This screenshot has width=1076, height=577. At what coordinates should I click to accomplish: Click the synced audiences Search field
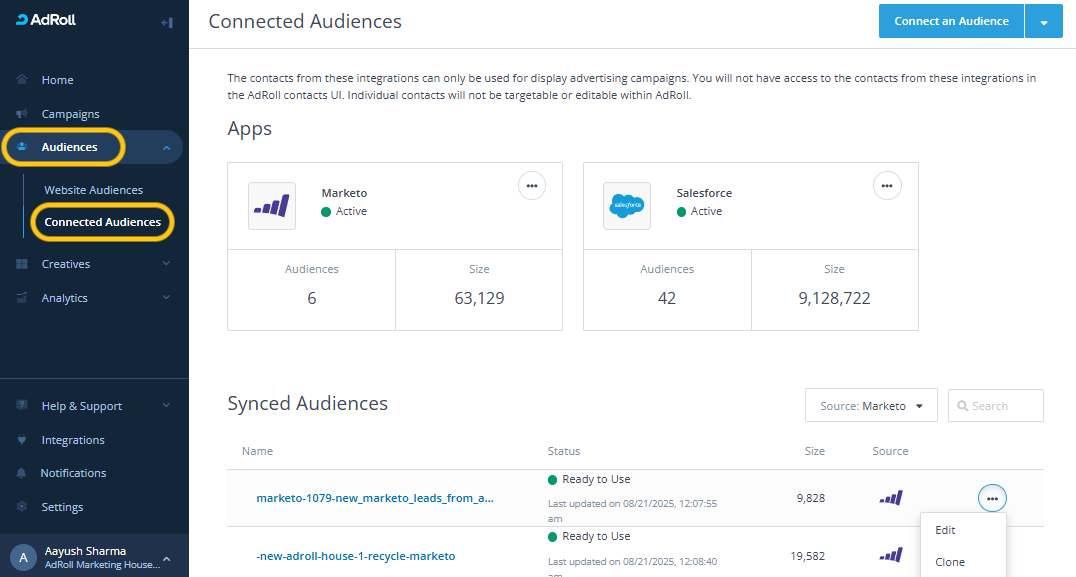(x=995, y=406)
